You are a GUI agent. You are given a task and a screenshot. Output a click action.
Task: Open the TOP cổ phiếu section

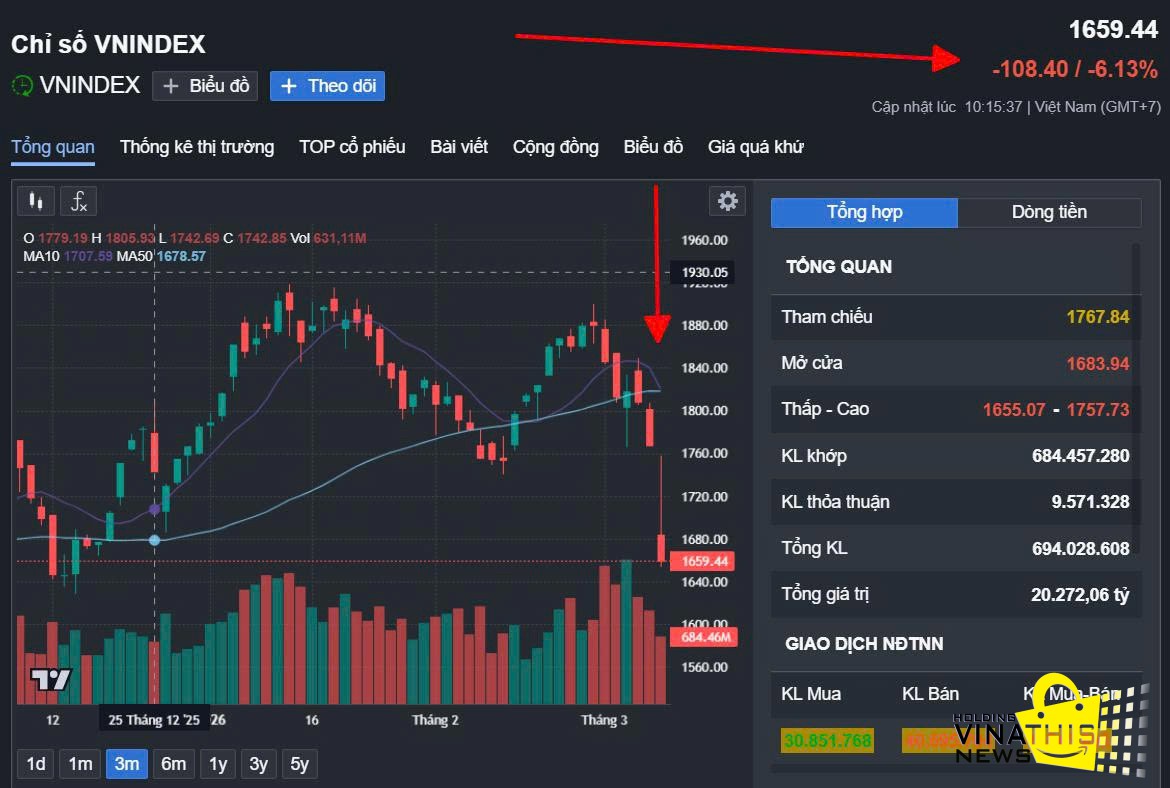click(x=352, y=147)
